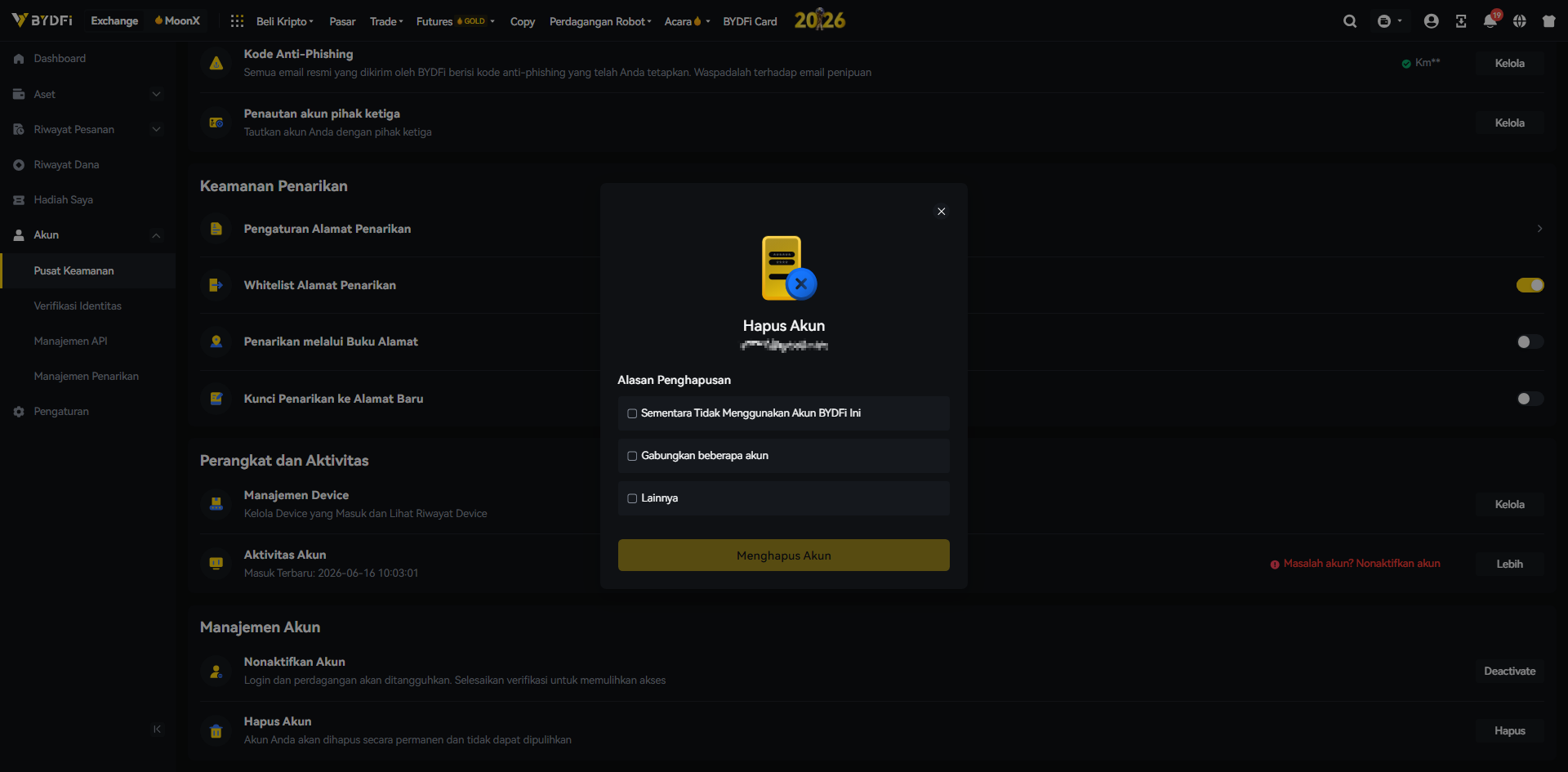This screenshot has width=1568, height=772.
Task: Open BYDFi Card menu item
Action: [750, 21]
